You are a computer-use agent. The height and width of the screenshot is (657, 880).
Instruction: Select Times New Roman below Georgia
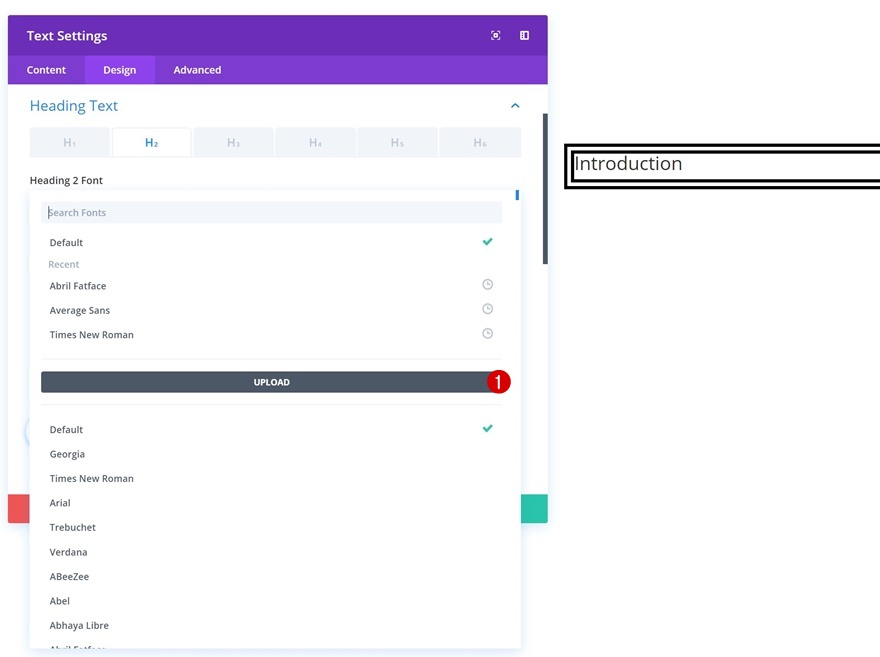[272, 479]
